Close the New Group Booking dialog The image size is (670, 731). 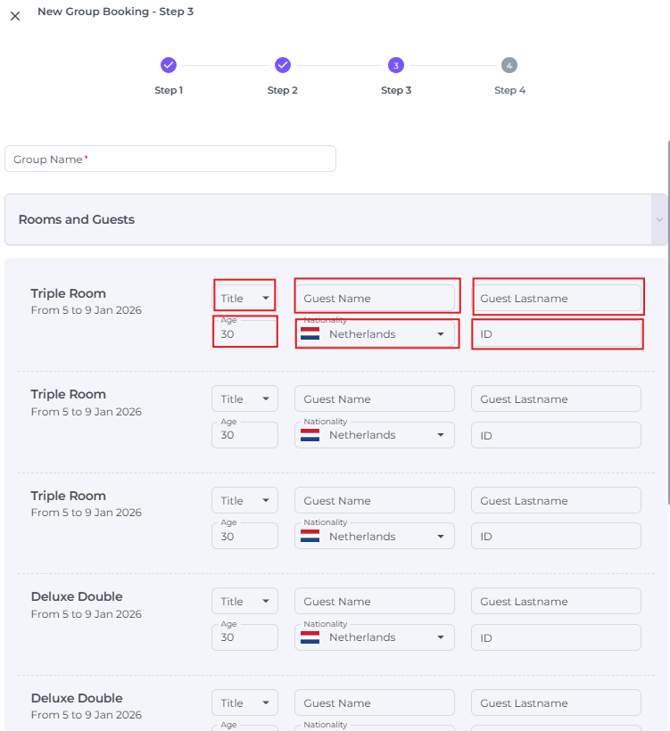[15, 16]
